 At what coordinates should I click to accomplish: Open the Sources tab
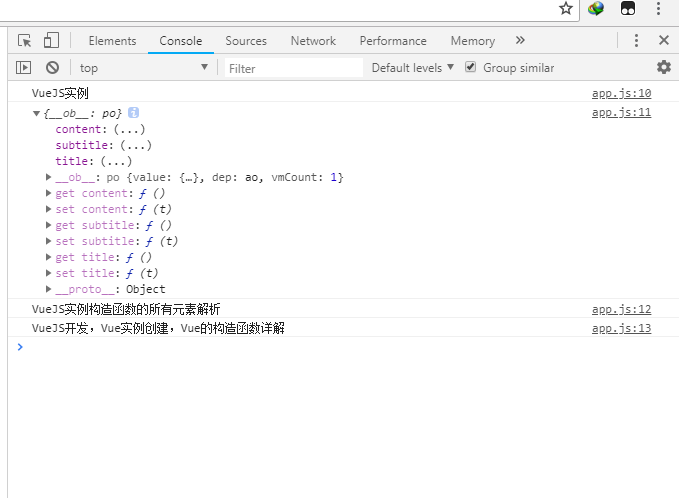[246, 41]
